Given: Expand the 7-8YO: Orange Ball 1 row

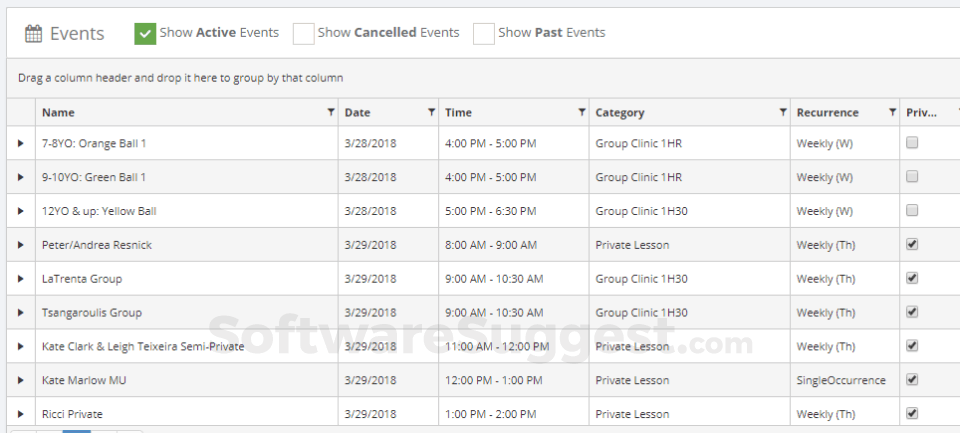Looking at the screenshot, I should coord(20,144).
